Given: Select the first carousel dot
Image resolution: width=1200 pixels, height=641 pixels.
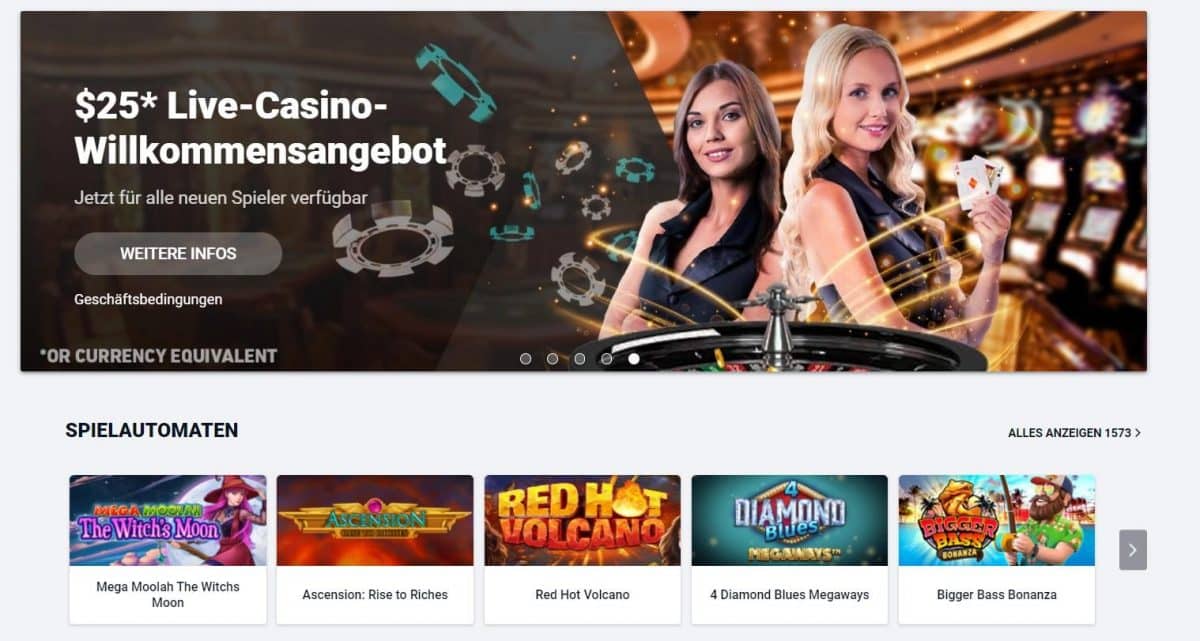Looking at the screenshot, I should click(x=525, y=358).
